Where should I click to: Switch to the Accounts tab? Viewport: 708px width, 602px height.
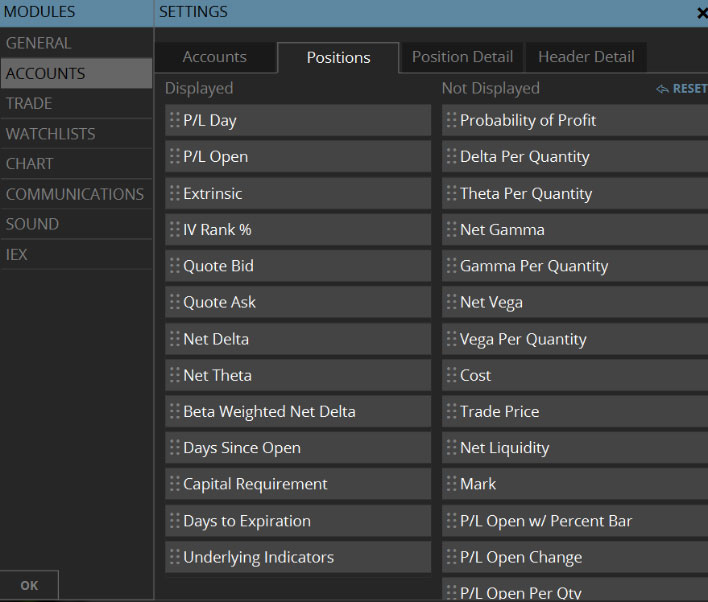click(x=214, y=57)
